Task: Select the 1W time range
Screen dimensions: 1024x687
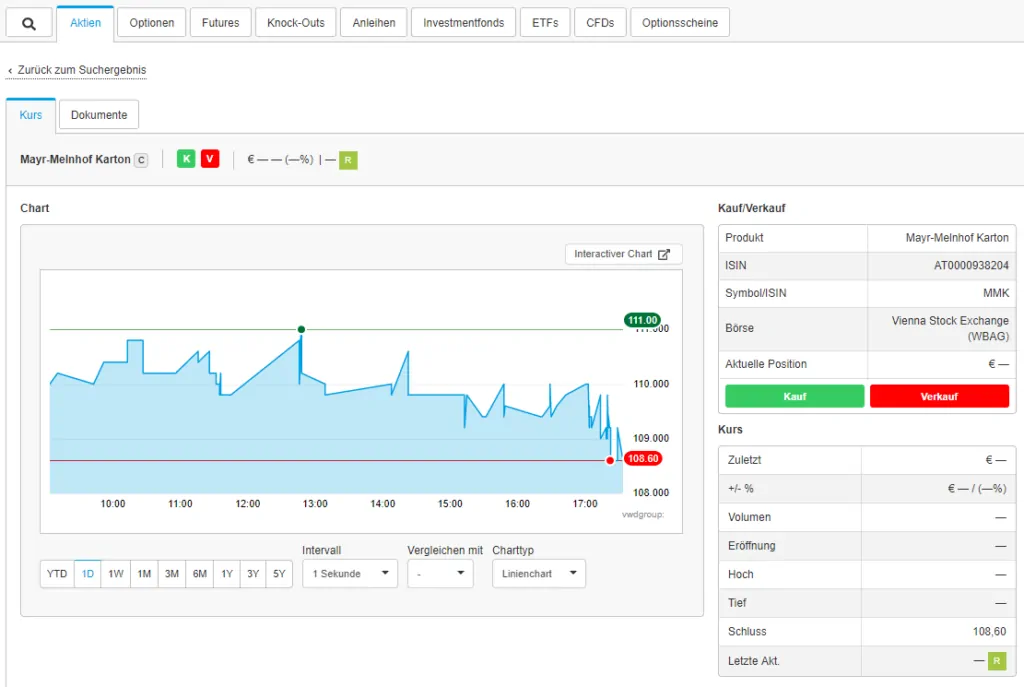Action: [x=116, y=573]
